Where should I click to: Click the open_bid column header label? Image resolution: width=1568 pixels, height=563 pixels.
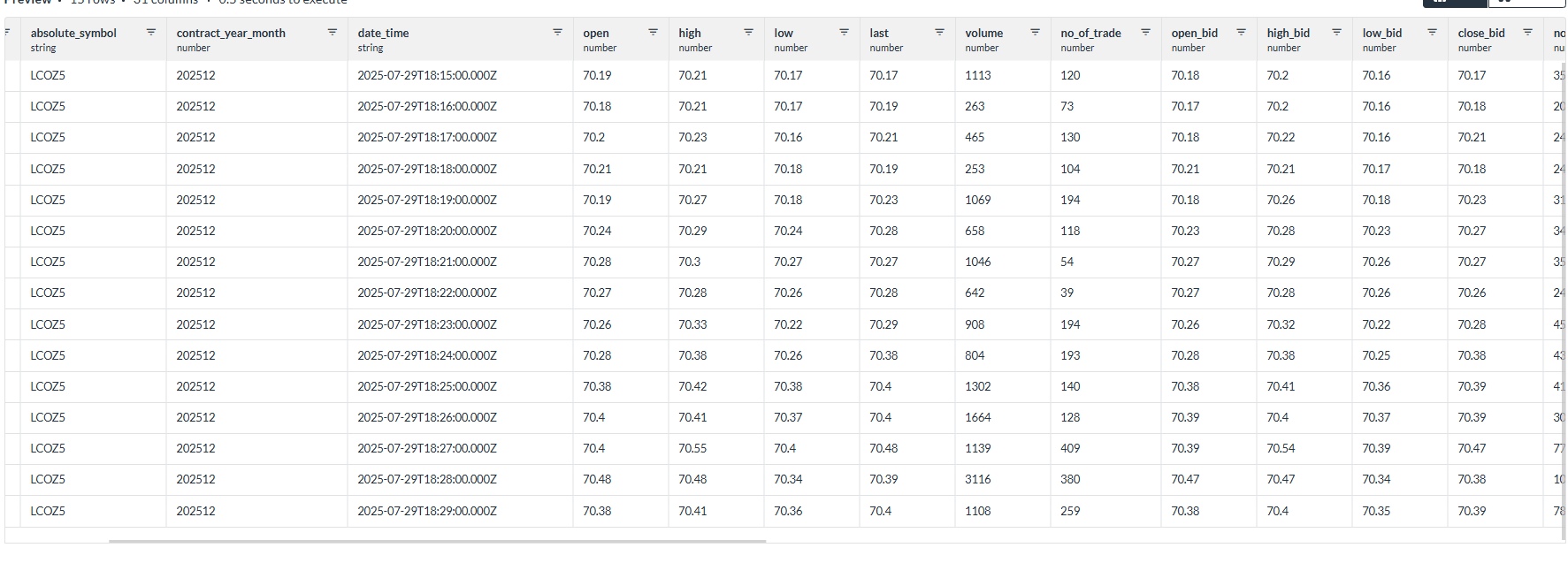point(1194,33)
